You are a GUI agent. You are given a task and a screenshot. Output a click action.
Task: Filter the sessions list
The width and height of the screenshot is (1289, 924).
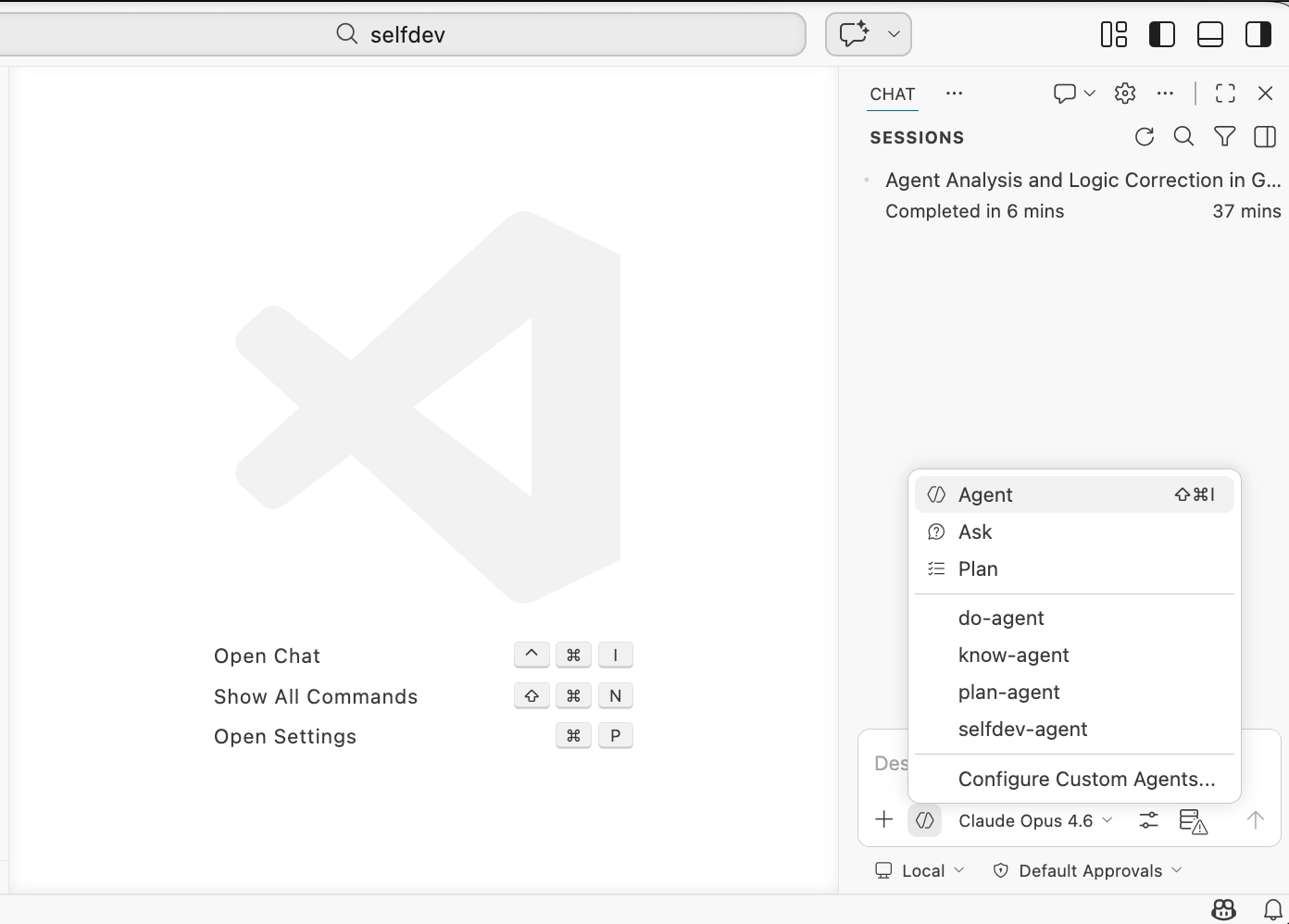[1224, 136]
